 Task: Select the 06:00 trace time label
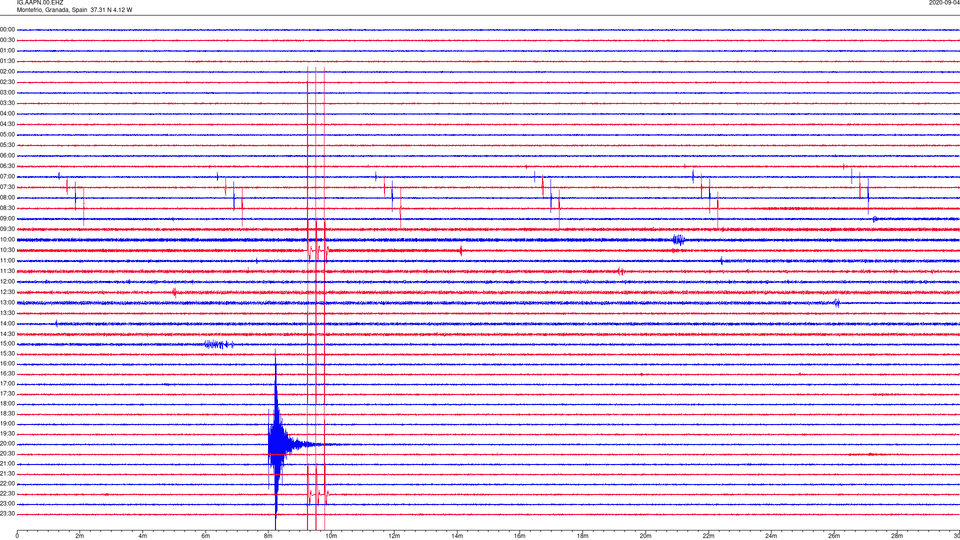pyautogui.click(x=7, y=156)
